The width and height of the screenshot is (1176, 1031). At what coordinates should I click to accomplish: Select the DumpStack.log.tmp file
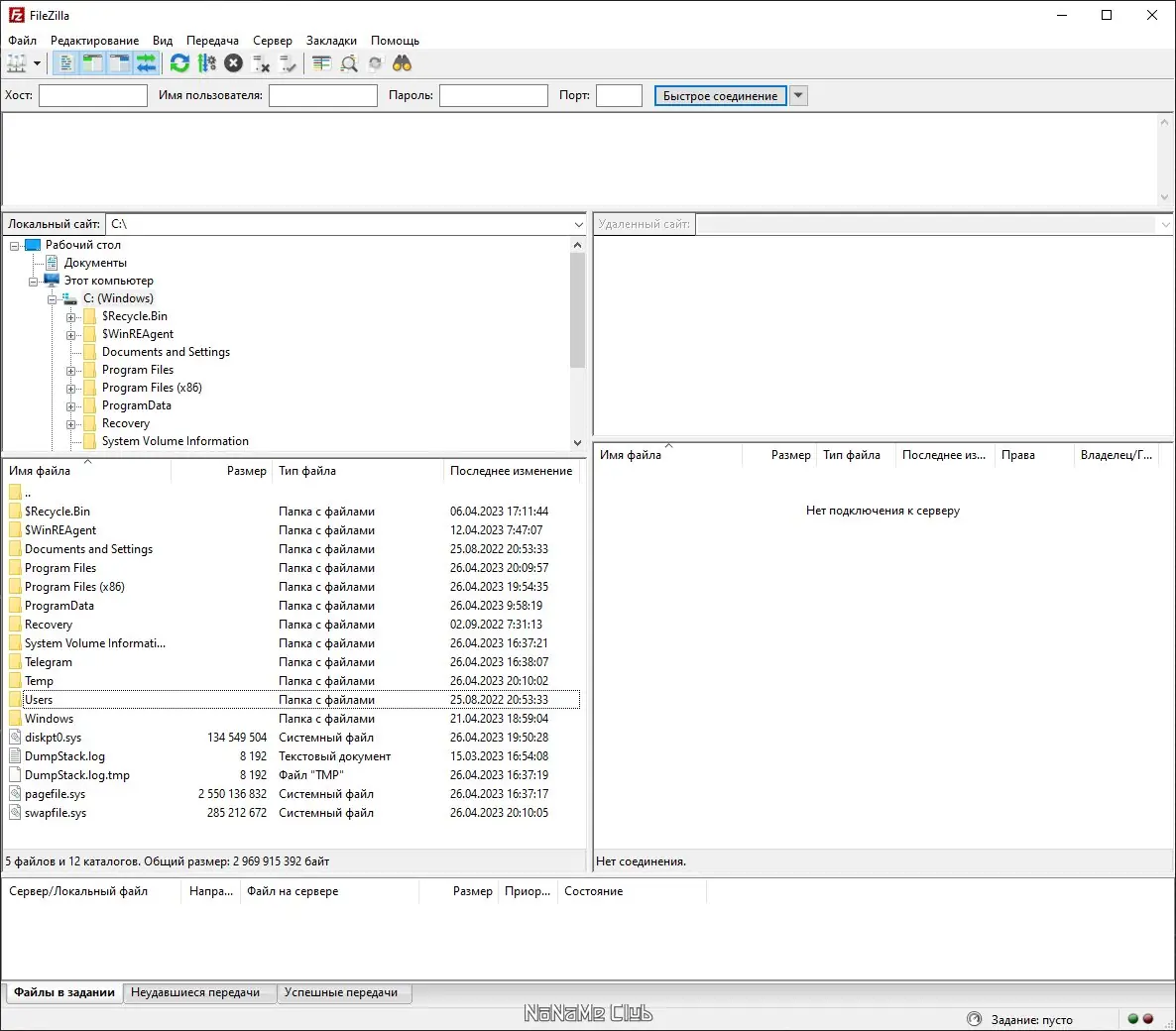point(293,774)
